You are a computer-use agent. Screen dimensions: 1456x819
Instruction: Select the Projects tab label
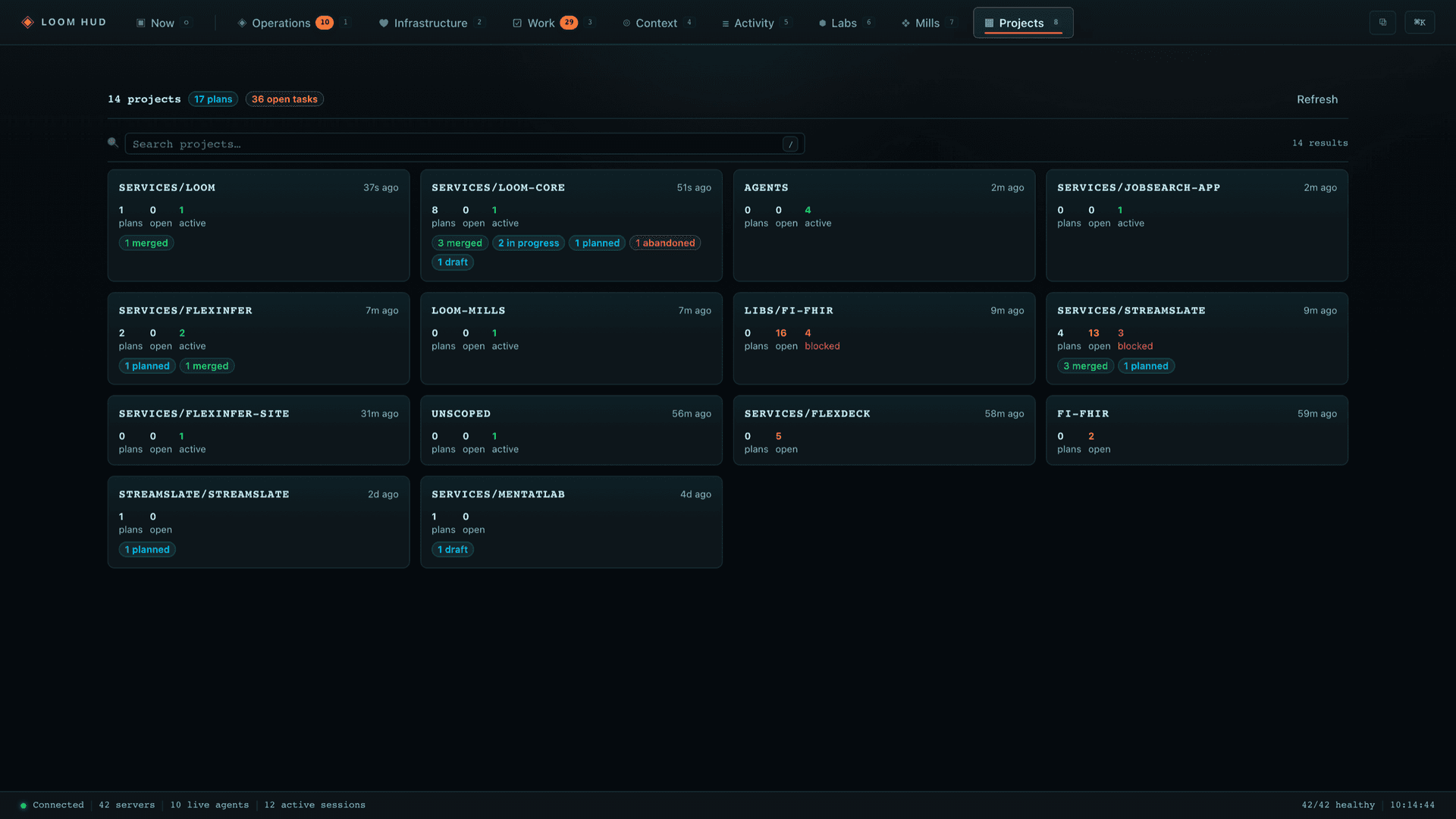pyautogui.click(x=1021, y=23)
